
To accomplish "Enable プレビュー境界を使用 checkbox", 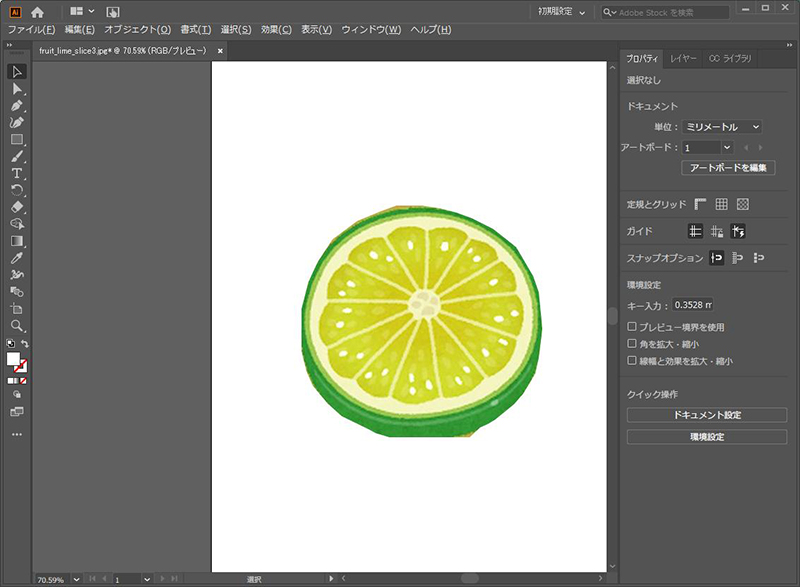I will [632, 327].
